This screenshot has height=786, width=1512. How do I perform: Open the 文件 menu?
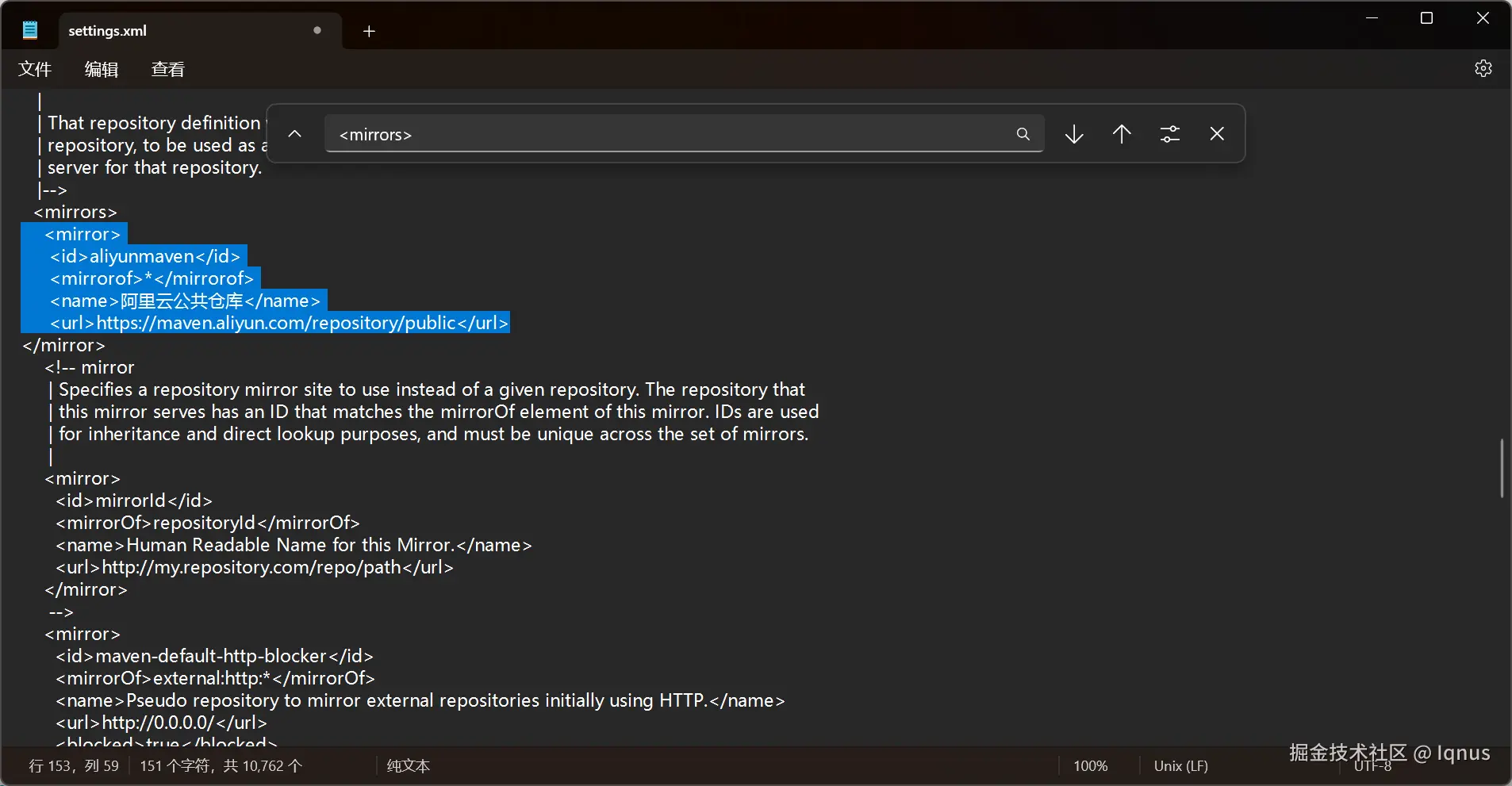(x=35, y=70)
